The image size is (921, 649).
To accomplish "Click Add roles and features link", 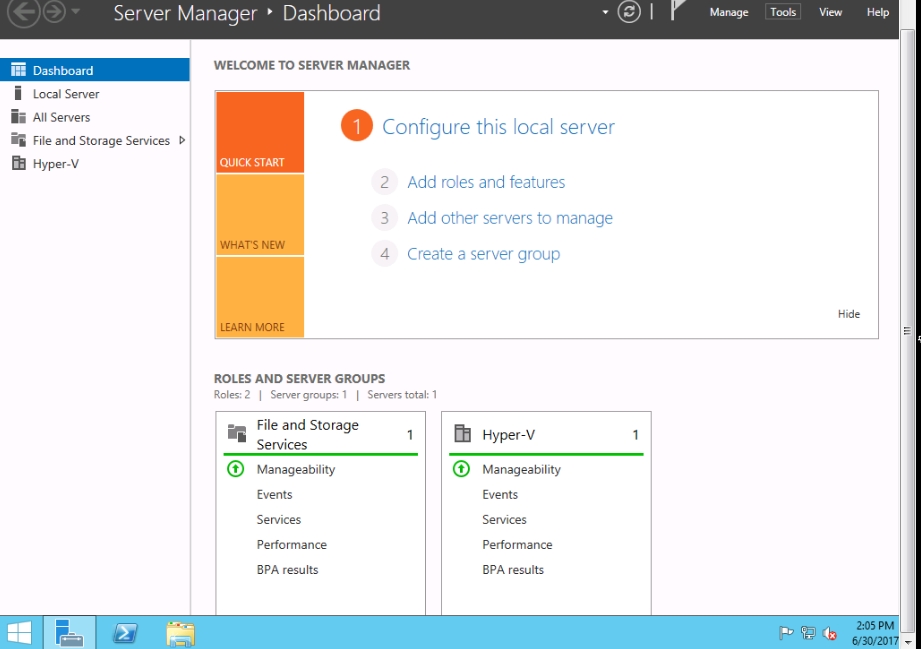I will click(x=486, y=182).
